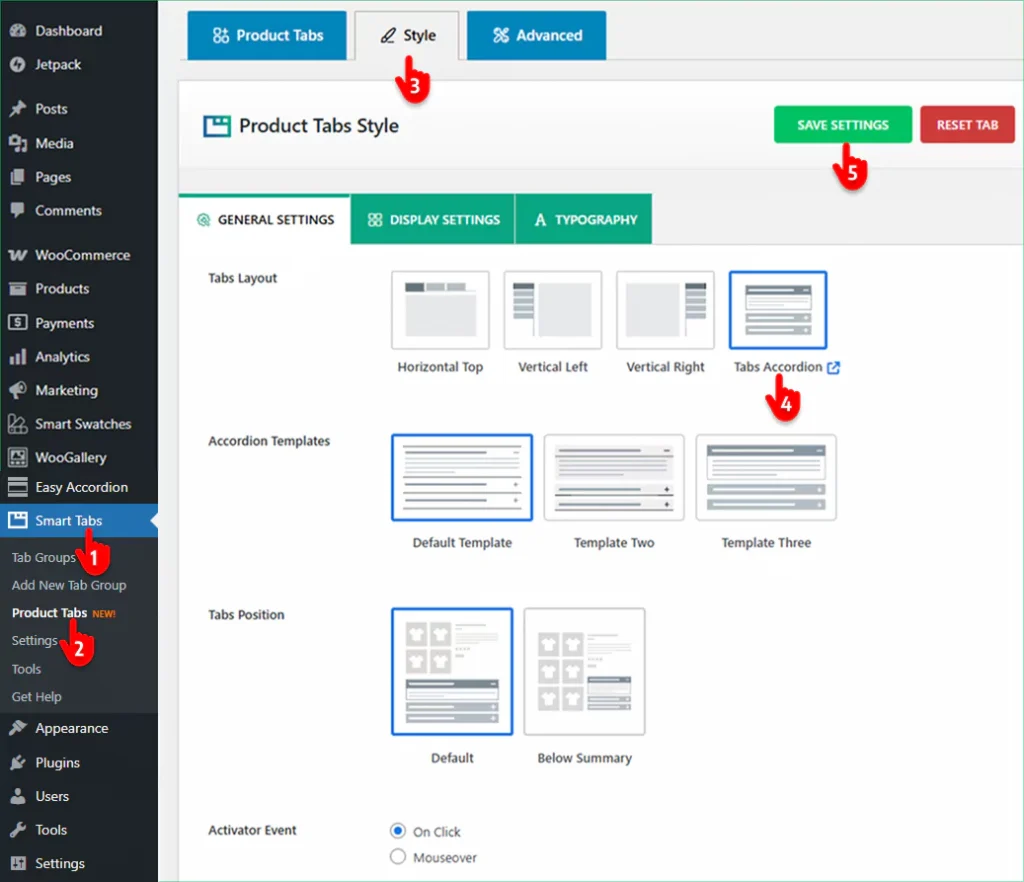Open the Plugins menu item
1024x882 pixels.
pos(78,763)
